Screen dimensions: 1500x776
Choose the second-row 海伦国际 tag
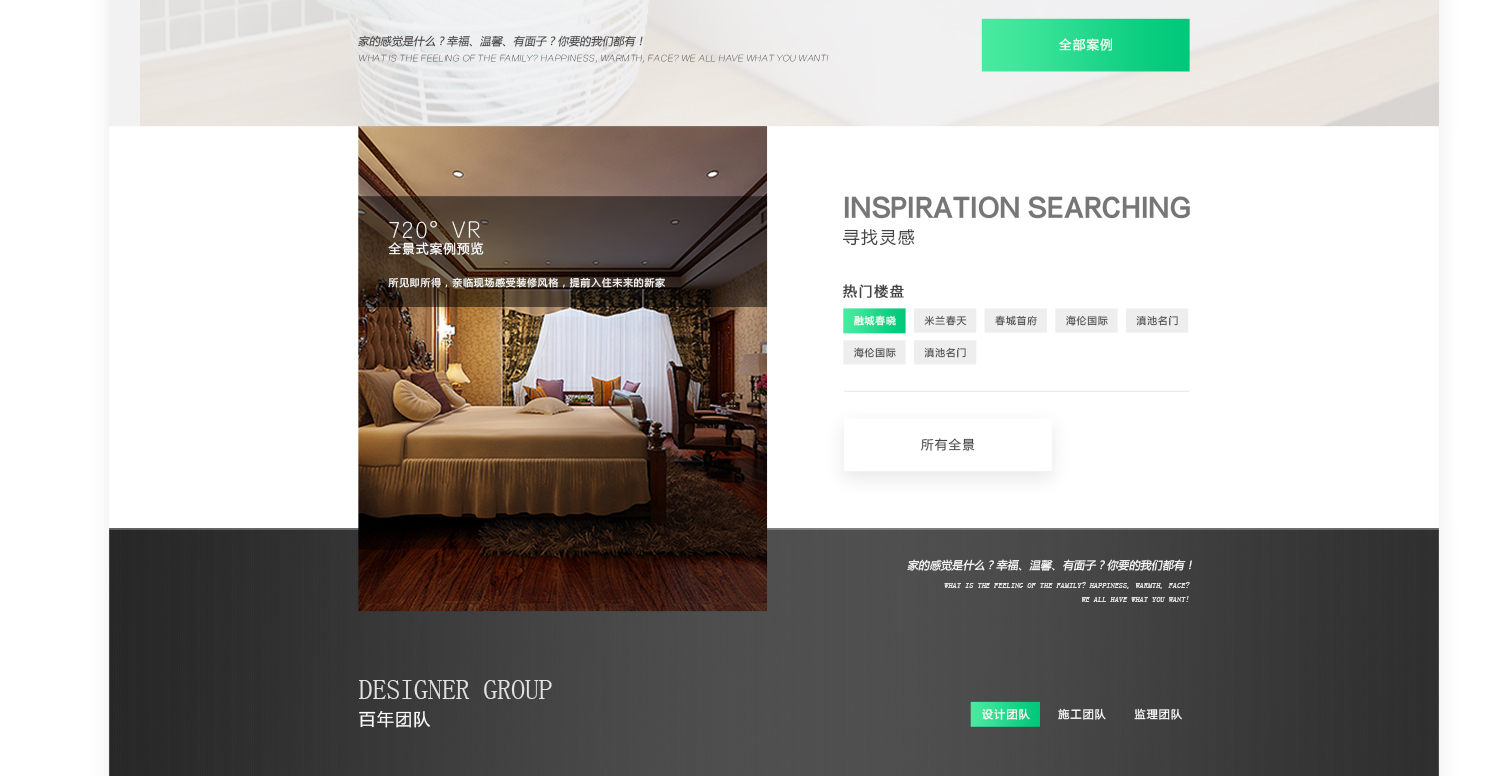tap(874, 353)
